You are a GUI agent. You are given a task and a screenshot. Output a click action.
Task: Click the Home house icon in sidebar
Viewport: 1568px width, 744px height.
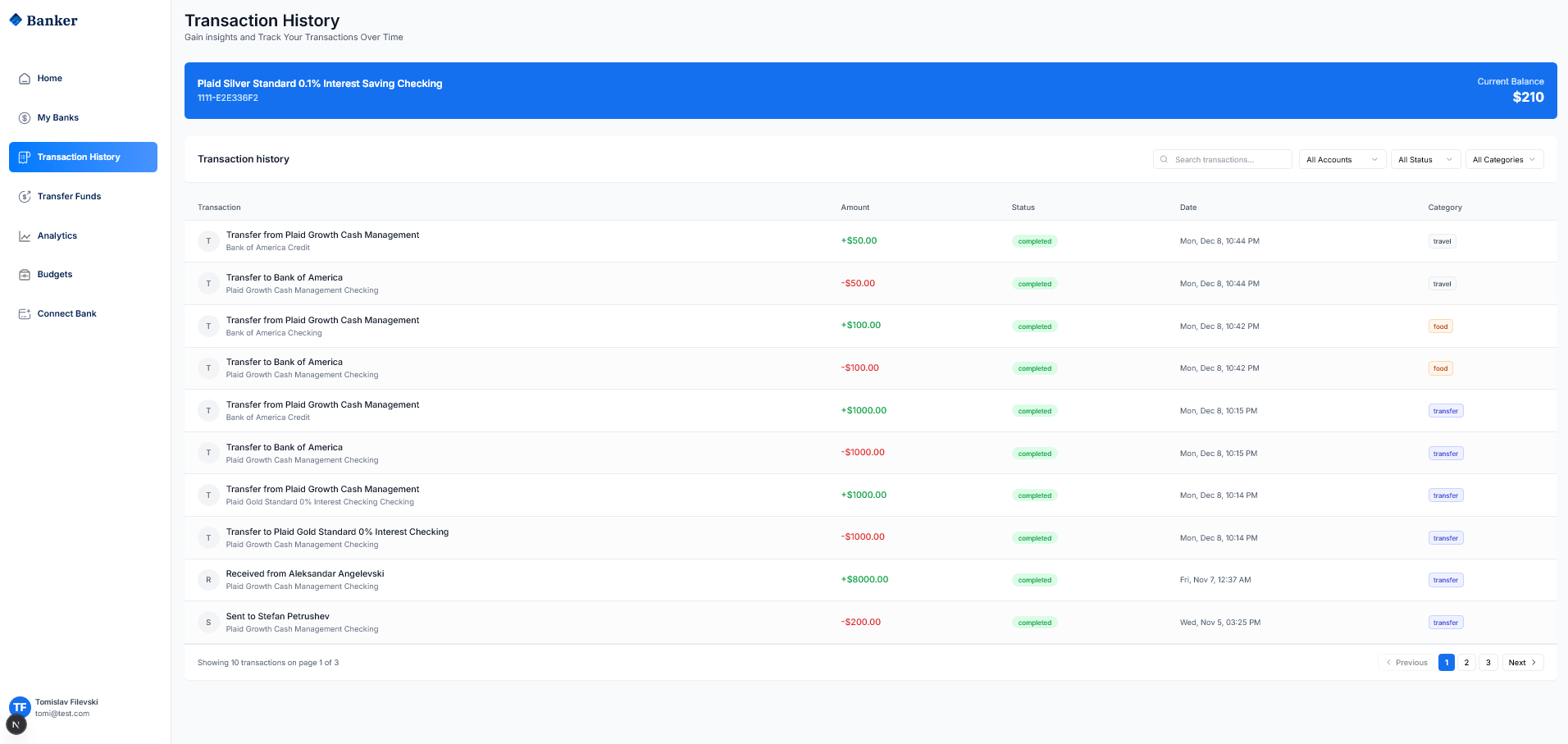[x=25, y=79]
